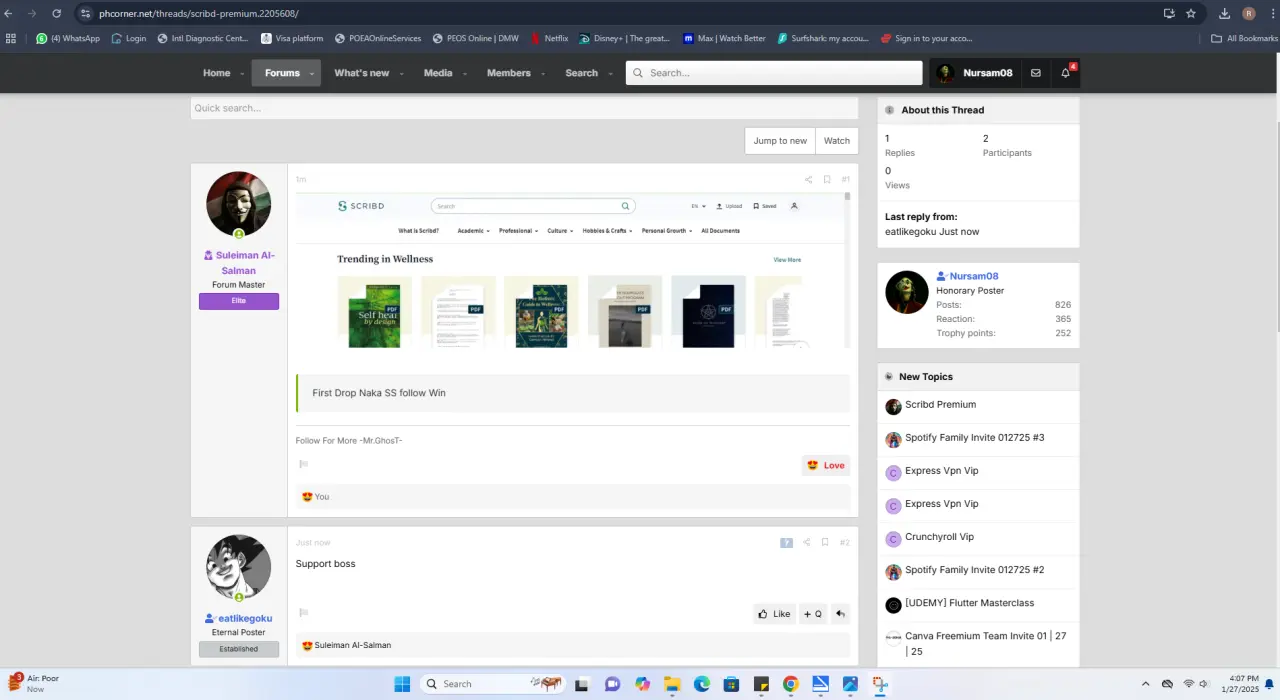Open File Explorer from taskbar

click(672, 684)
